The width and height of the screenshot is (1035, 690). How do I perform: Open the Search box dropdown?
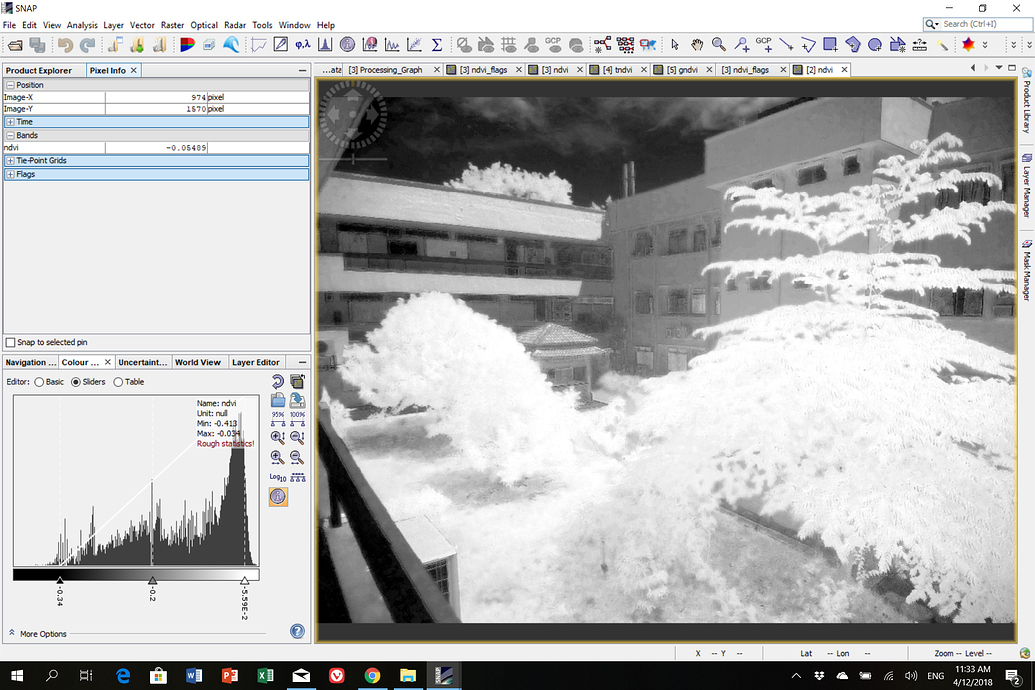[x=932, y=24]
